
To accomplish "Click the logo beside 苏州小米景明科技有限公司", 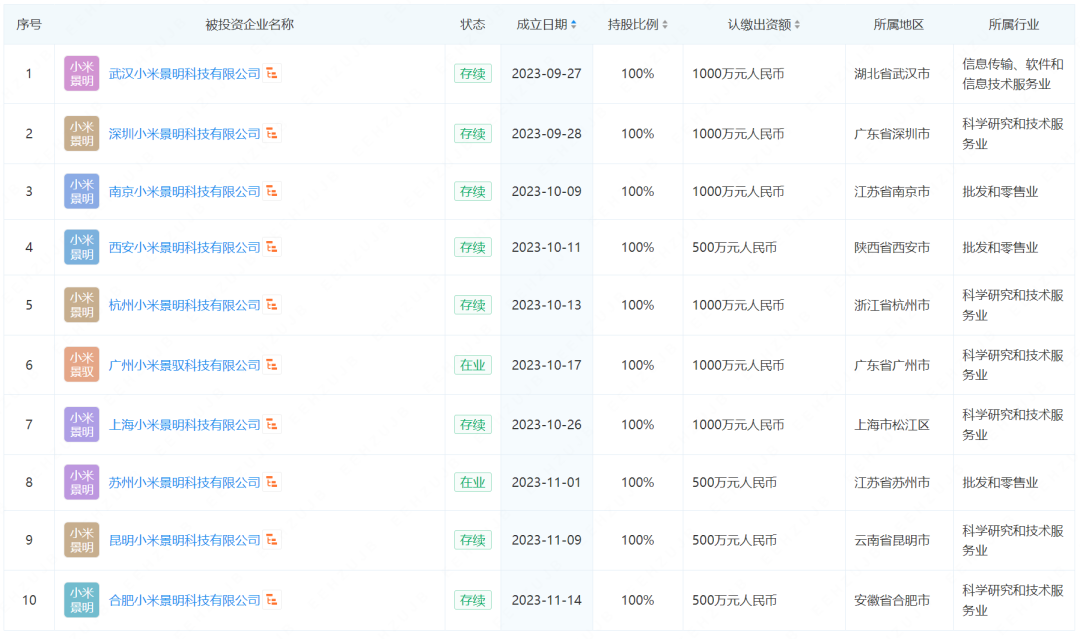I will click(81, 483).
